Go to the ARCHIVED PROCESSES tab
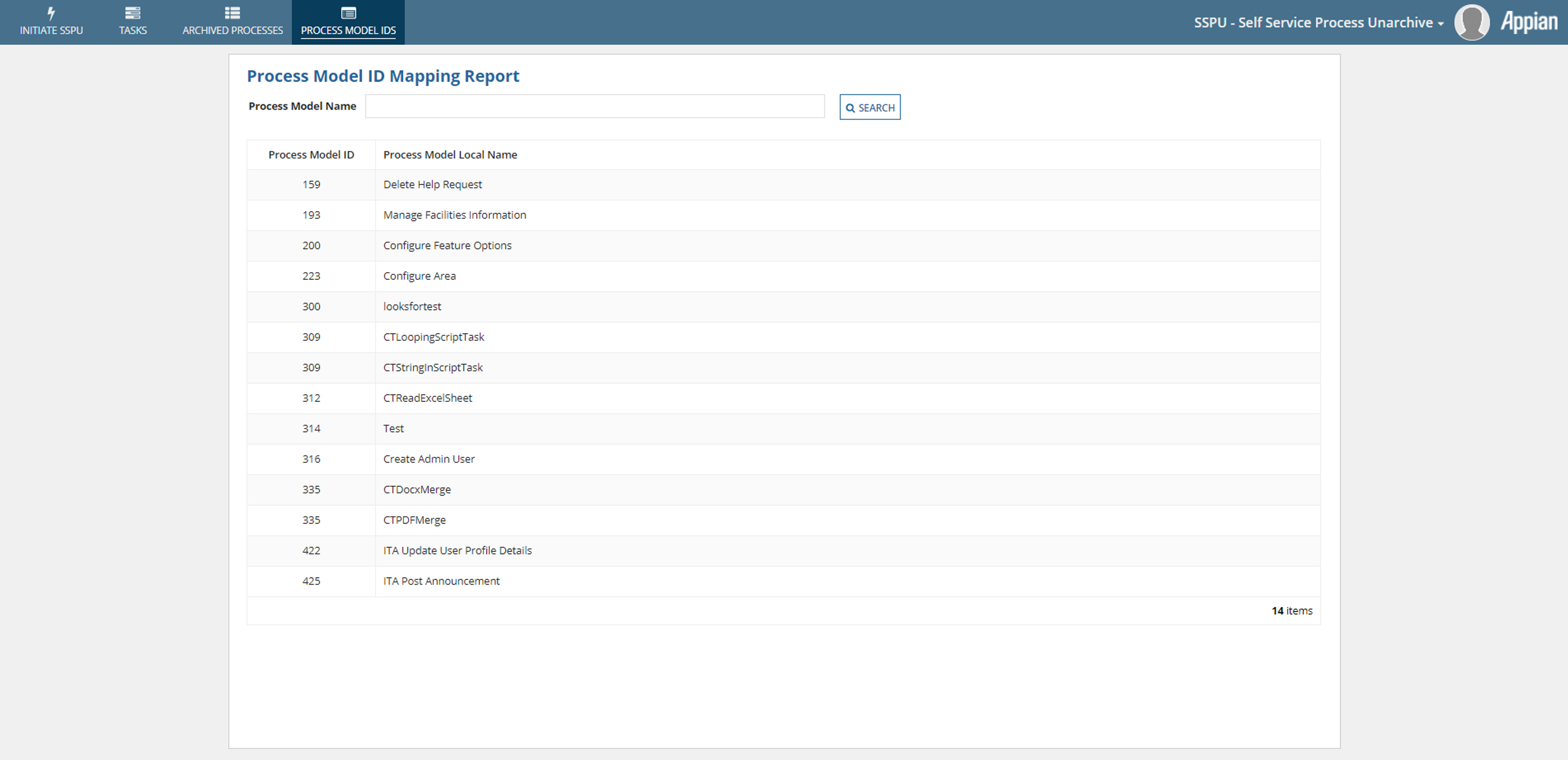 [232, 22]
